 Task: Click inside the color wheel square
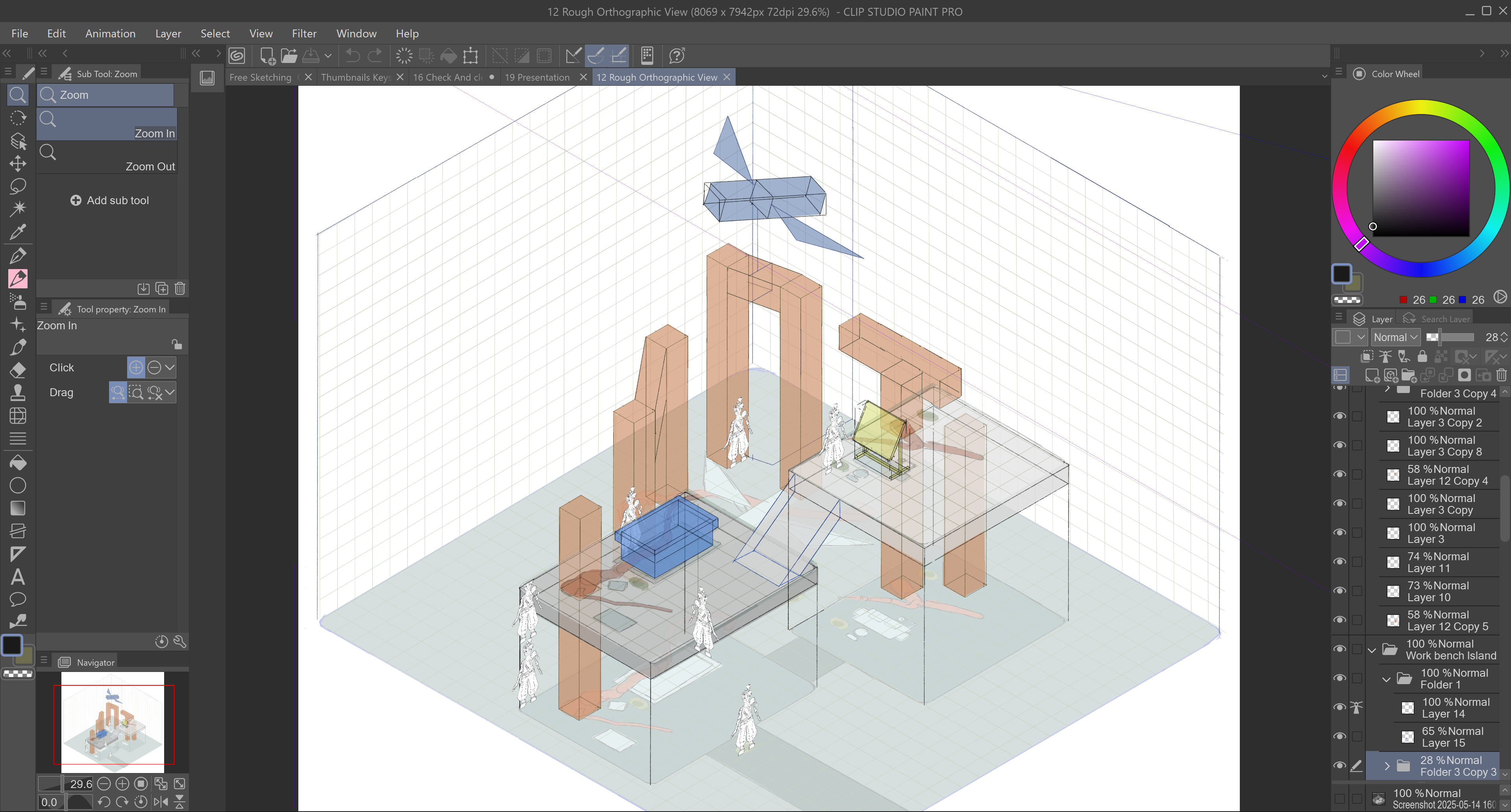click(1420, 189)
